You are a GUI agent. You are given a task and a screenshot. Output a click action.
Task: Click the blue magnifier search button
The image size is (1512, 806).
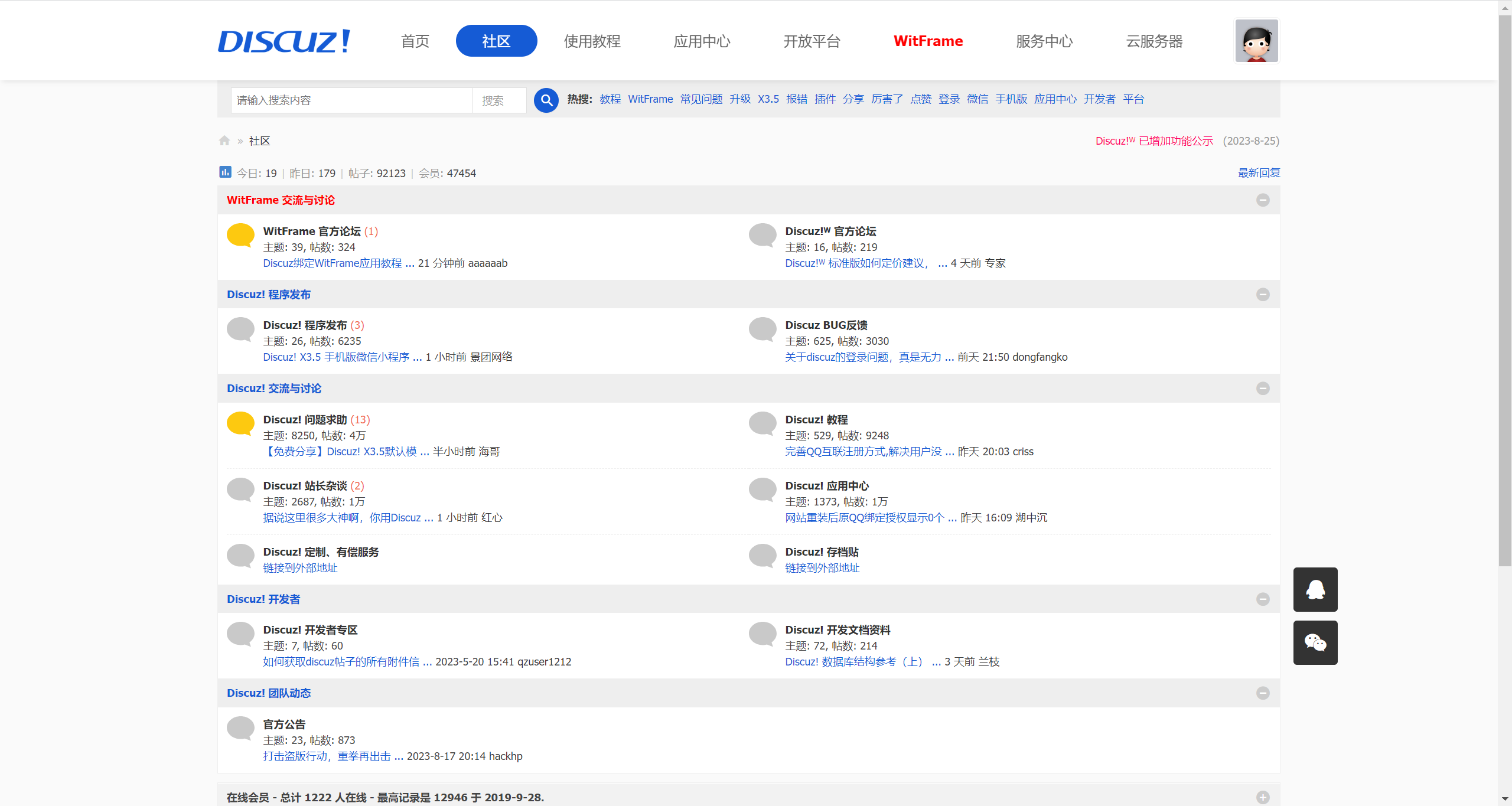(546, 100)
